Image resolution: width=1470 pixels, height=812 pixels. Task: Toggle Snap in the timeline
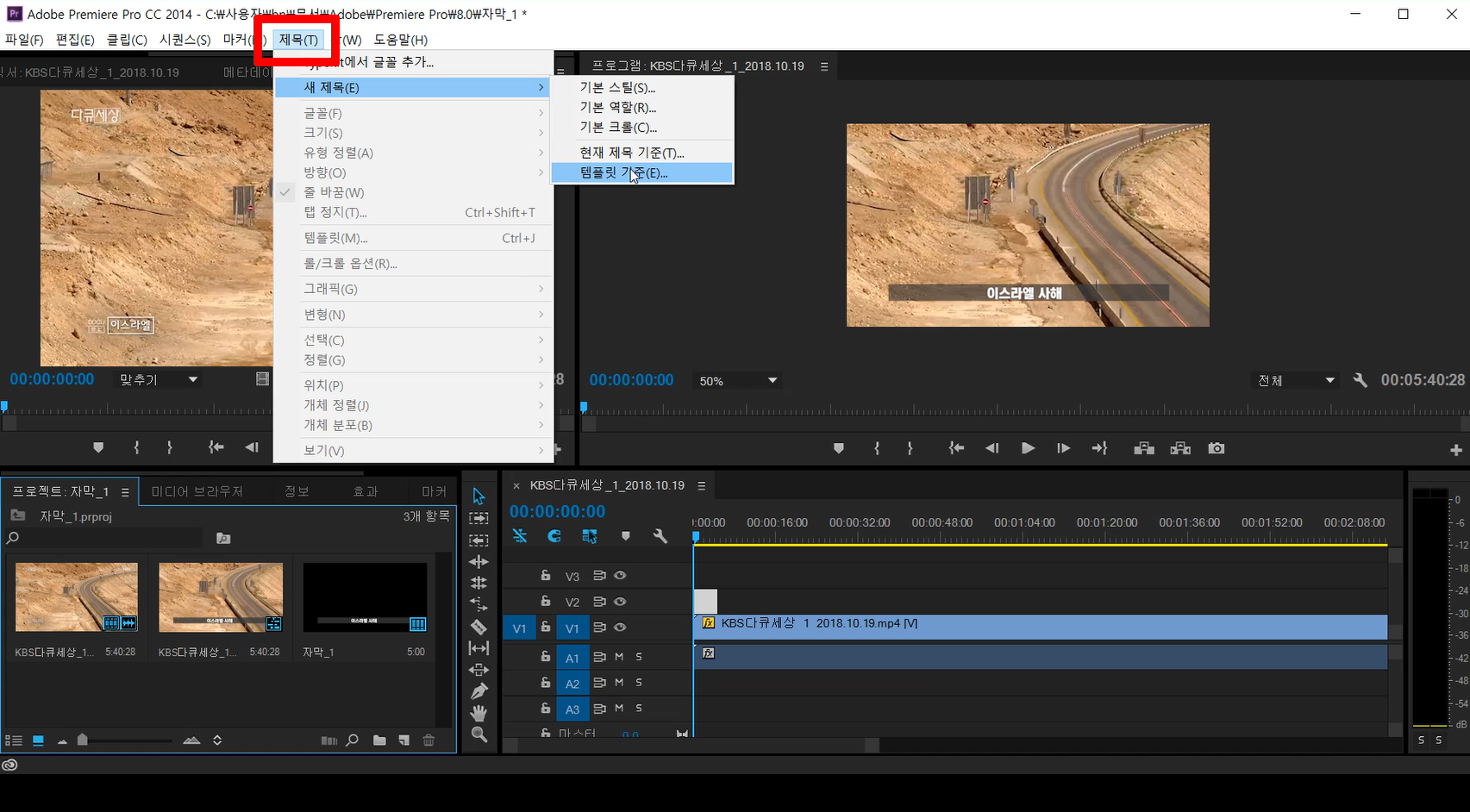click(x=554, y=536)
